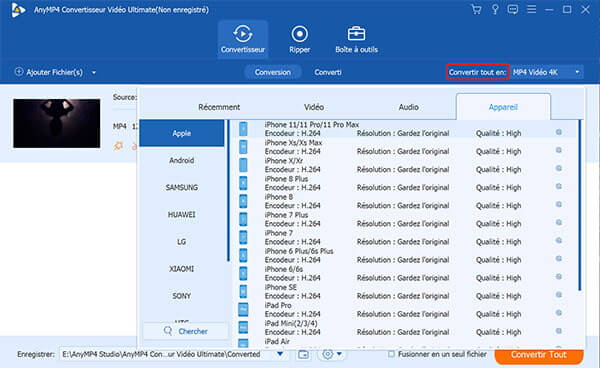This screenshot has height=368, width=600.
Task: Open settings gear for iPhone SE
Action: (x=559, y=295)
